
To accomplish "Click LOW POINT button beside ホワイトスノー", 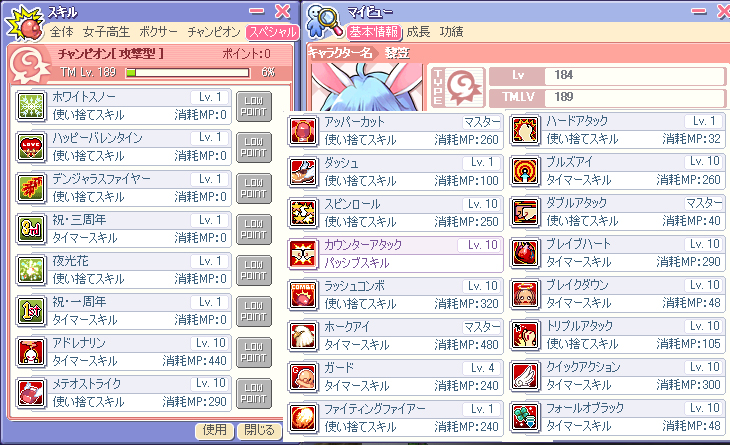I will [254, 107].
